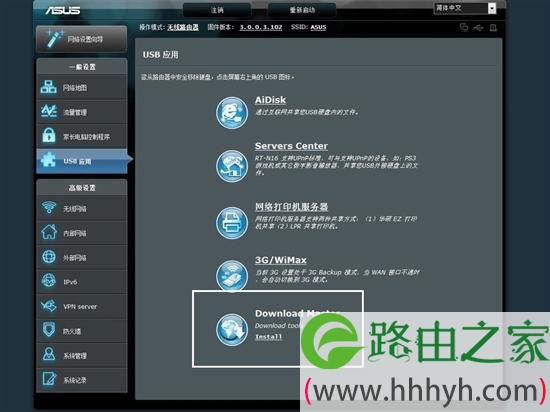Click the client status icon in header
550x412 pixels.
(464, 27)
